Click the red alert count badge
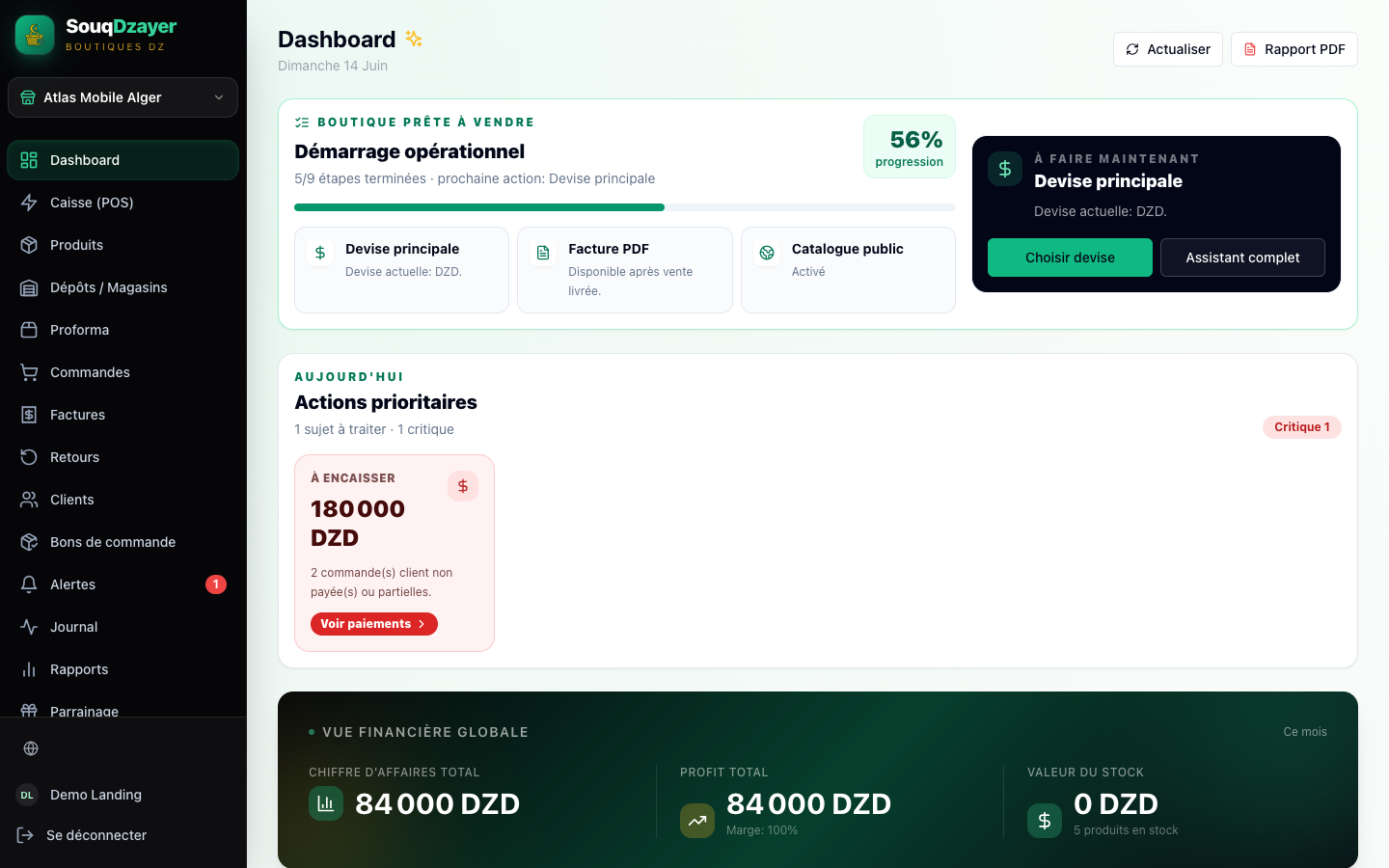 pos(216,584)
